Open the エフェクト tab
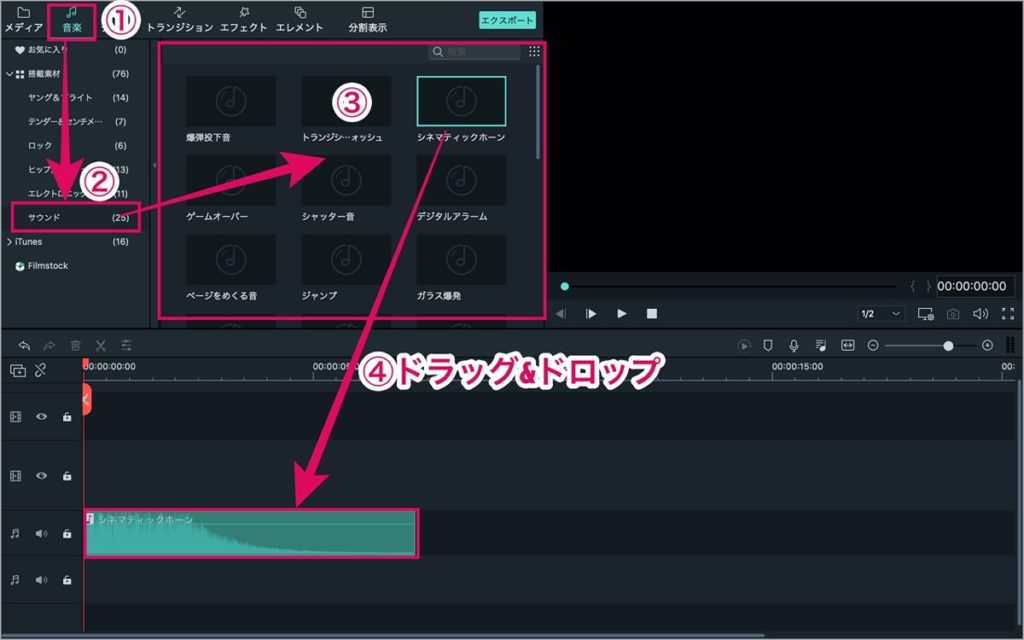Screen dimensions: 1024x640 244,20
